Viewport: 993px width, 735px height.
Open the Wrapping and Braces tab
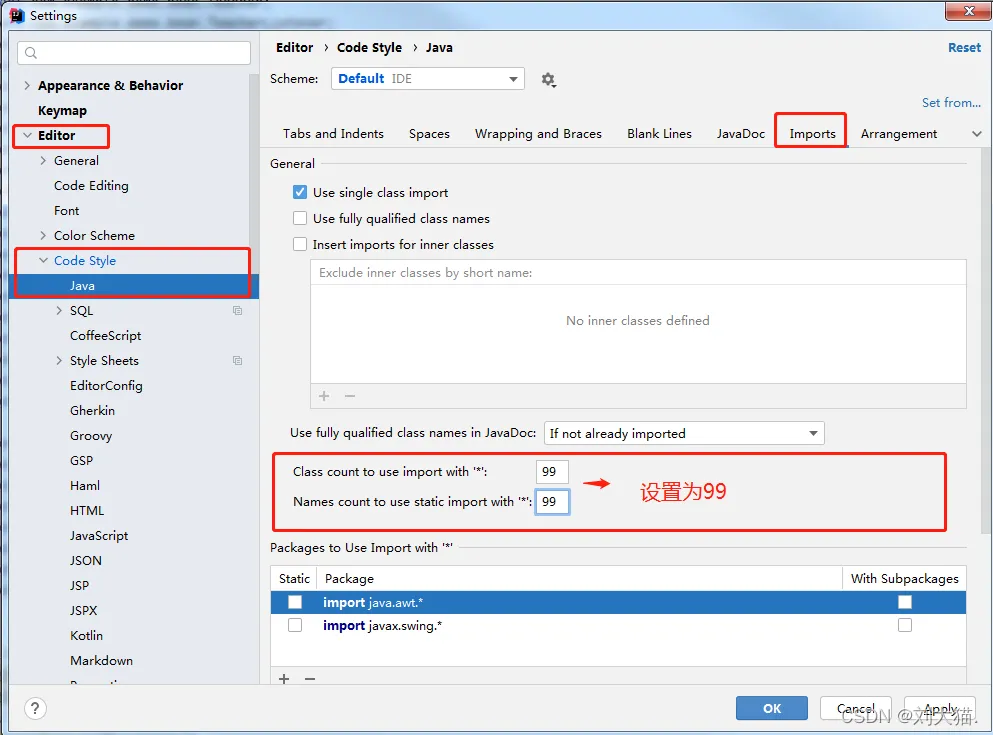tap(538, 134)
